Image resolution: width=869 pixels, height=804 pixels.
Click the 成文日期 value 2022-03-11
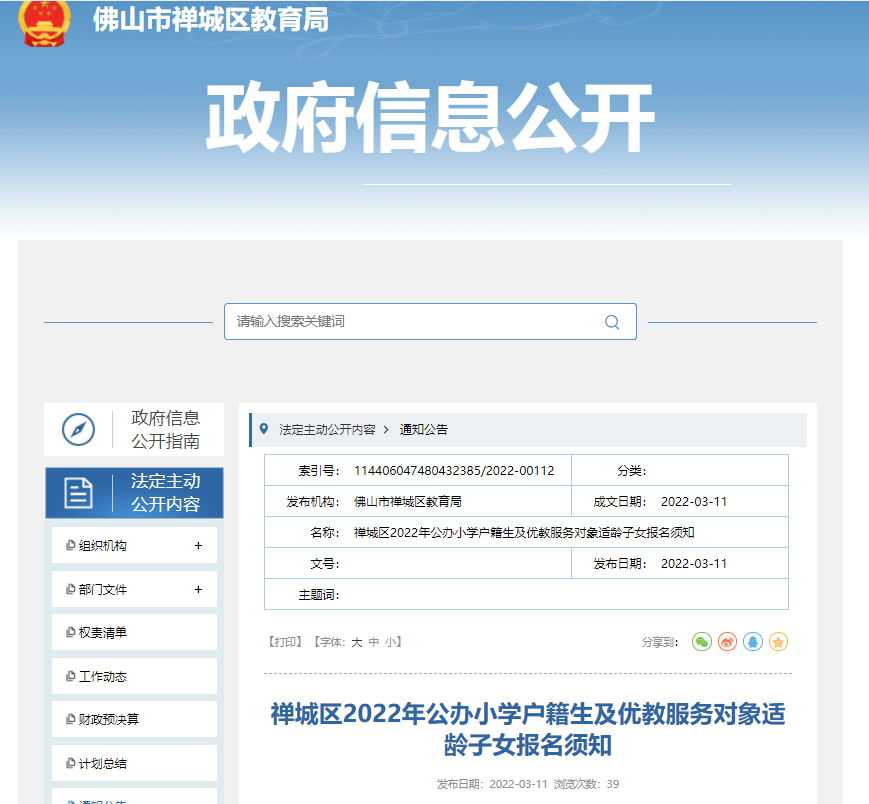694,501
